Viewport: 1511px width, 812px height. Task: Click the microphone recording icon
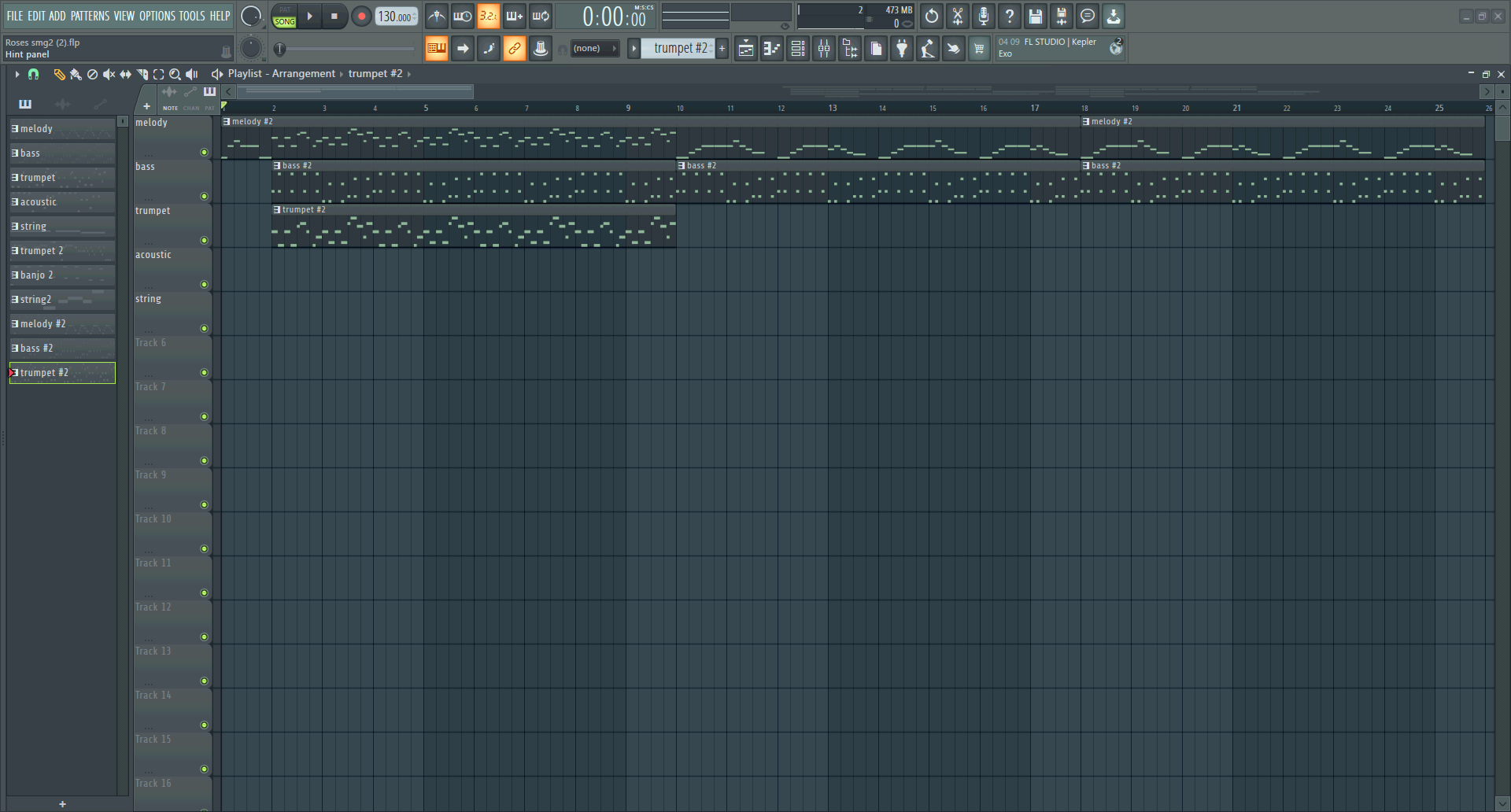(984, 17)
